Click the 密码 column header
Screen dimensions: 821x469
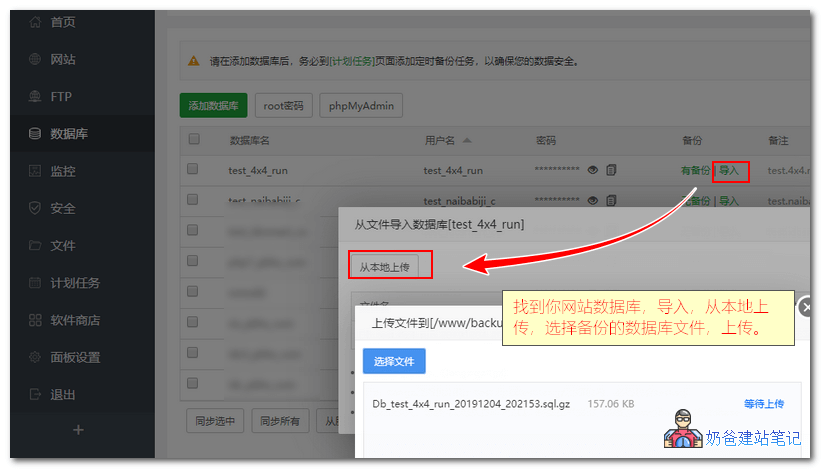pos(546,140)
